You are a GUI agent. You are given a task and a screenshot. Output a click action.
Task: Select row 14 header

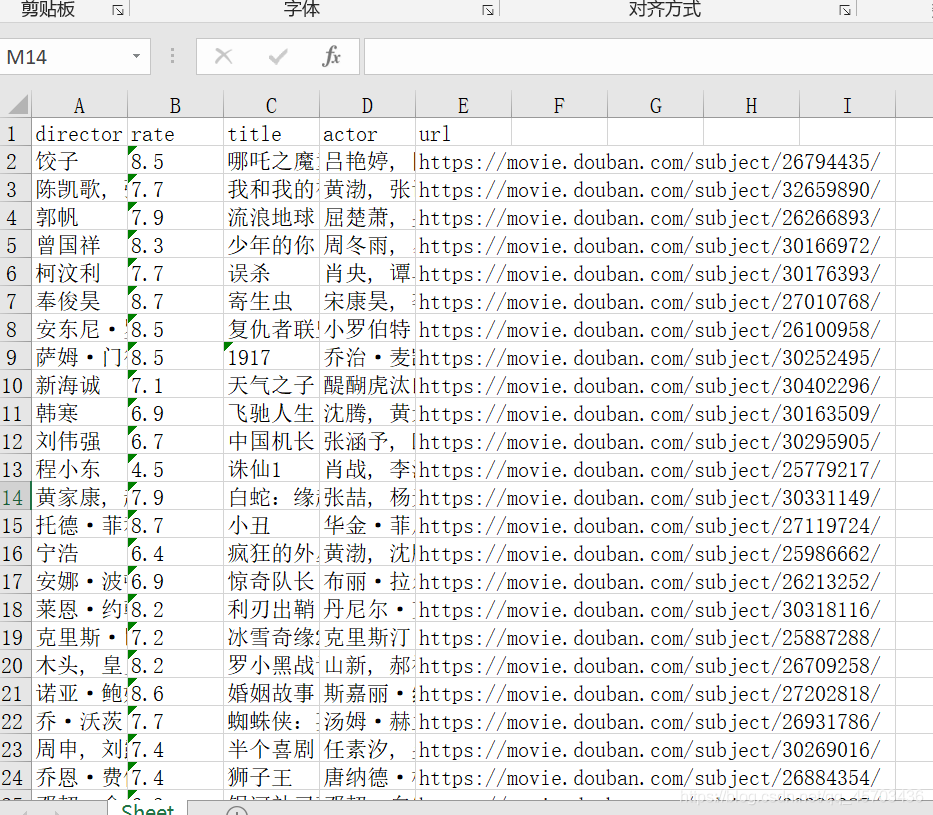15,497
